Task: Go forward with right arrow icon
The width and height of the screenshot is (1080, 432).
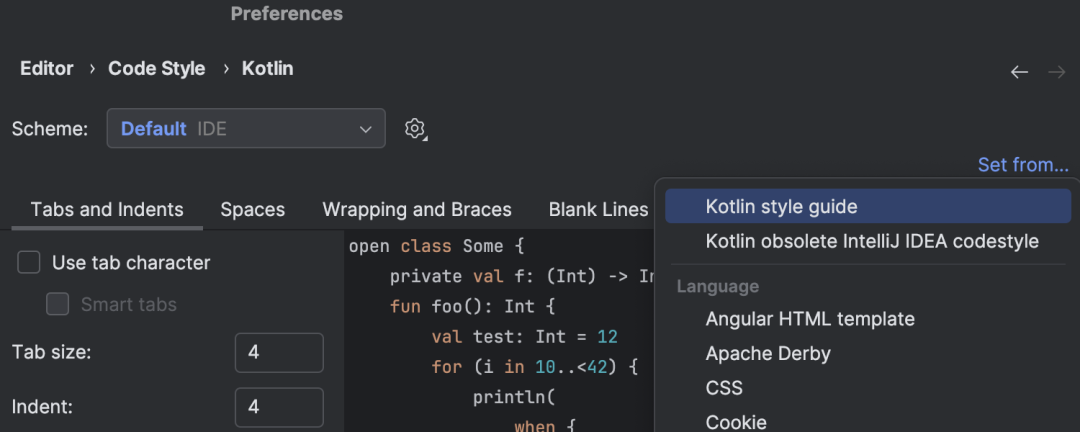Action: [x=1057, y=72]
